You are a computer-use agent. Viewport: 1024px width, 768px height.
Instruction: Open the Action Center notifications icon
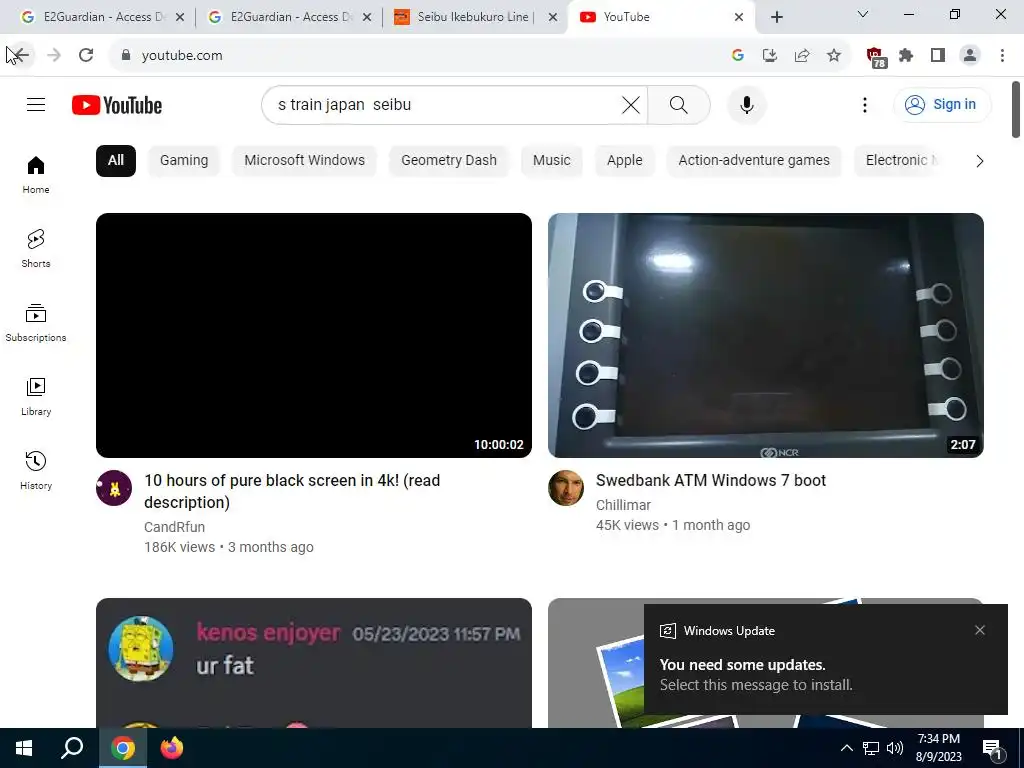993,750
